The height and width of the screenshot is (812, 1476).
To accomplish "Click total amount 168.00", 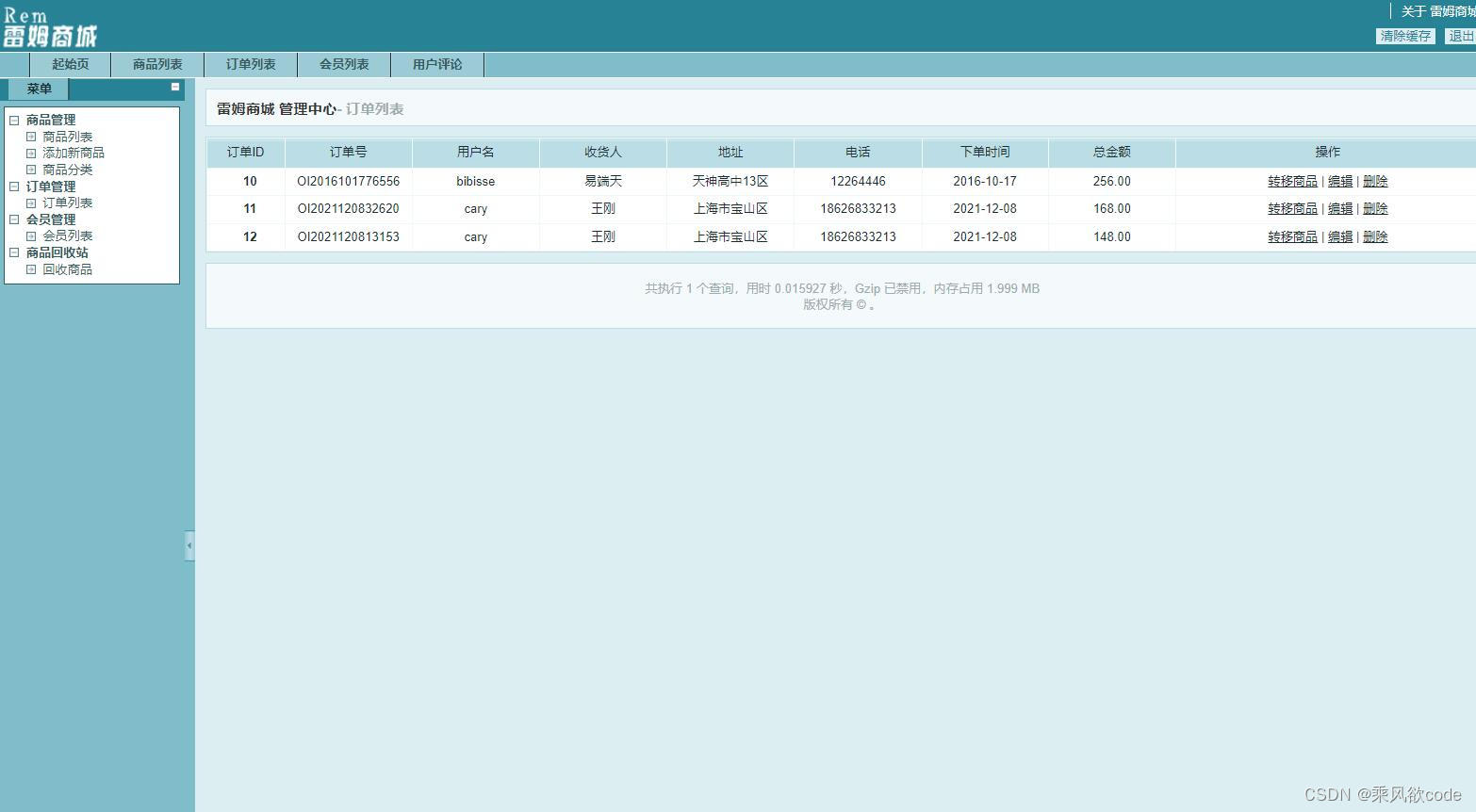I will click(1112, 208).
